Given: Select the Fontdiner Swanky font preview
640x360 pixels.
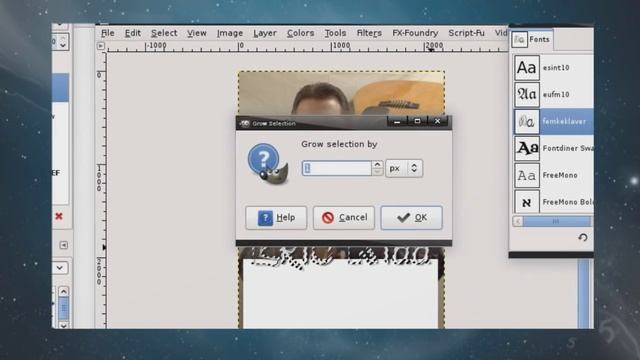Looking at the screenshot, I should (x=527, y=148).
